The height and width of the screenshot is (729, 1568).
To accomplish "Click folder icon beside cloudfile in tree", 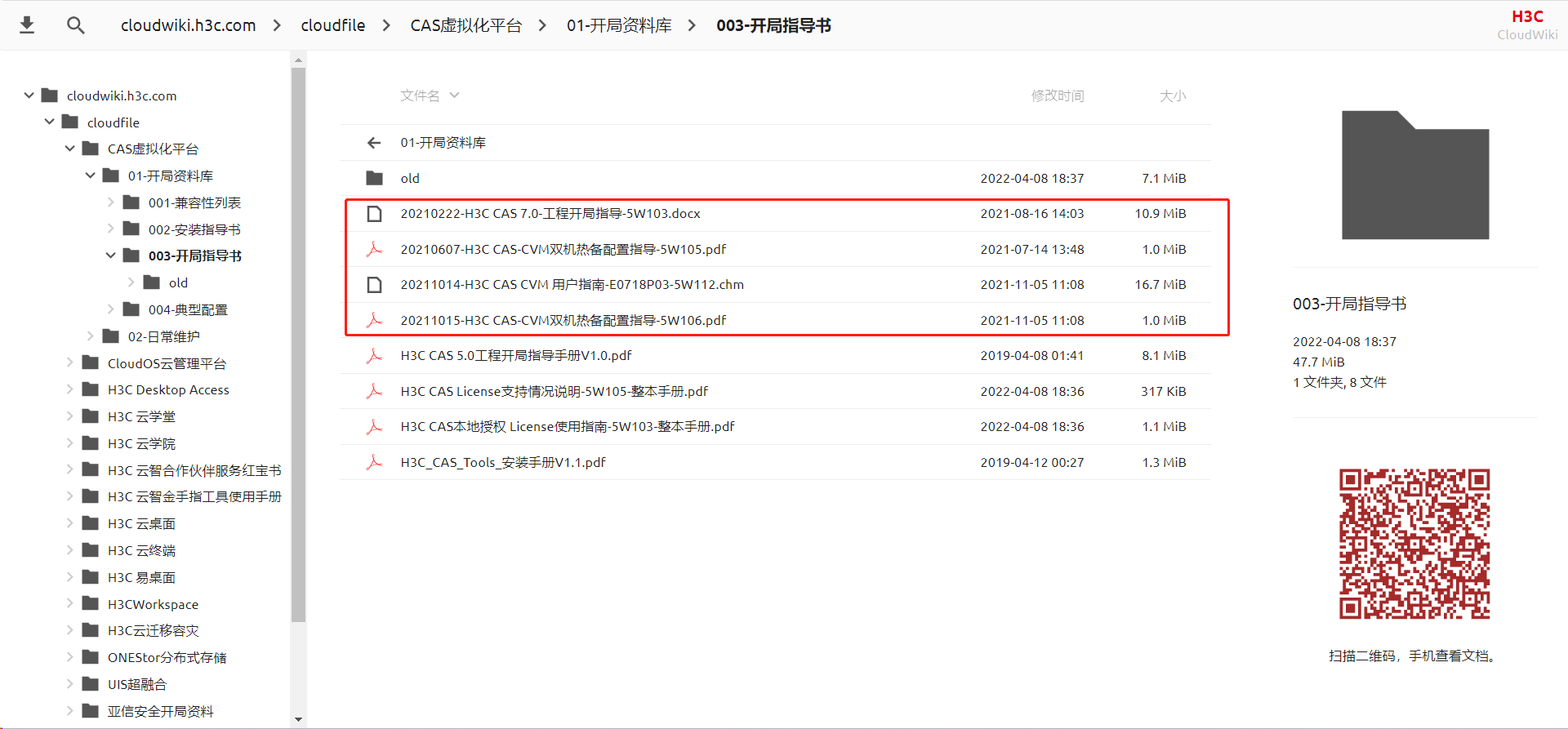I will (x=70, y=122).
